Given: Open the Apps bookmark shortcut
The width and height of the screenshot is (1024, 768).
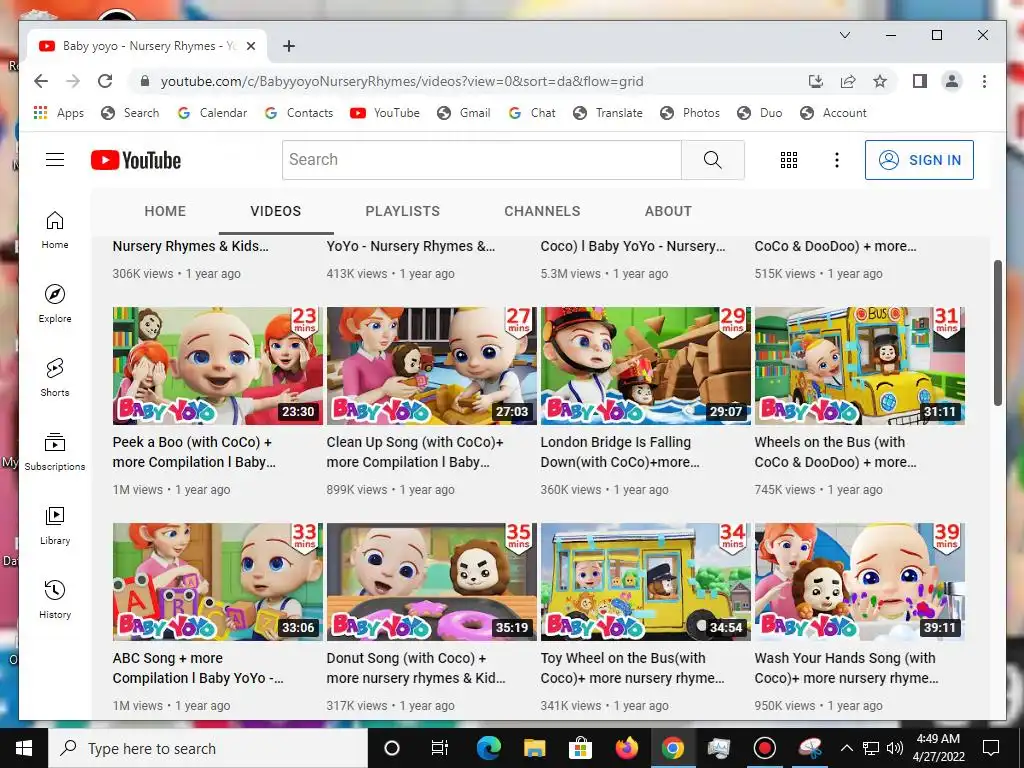Looking at the screenshot, I should [59, 113].
